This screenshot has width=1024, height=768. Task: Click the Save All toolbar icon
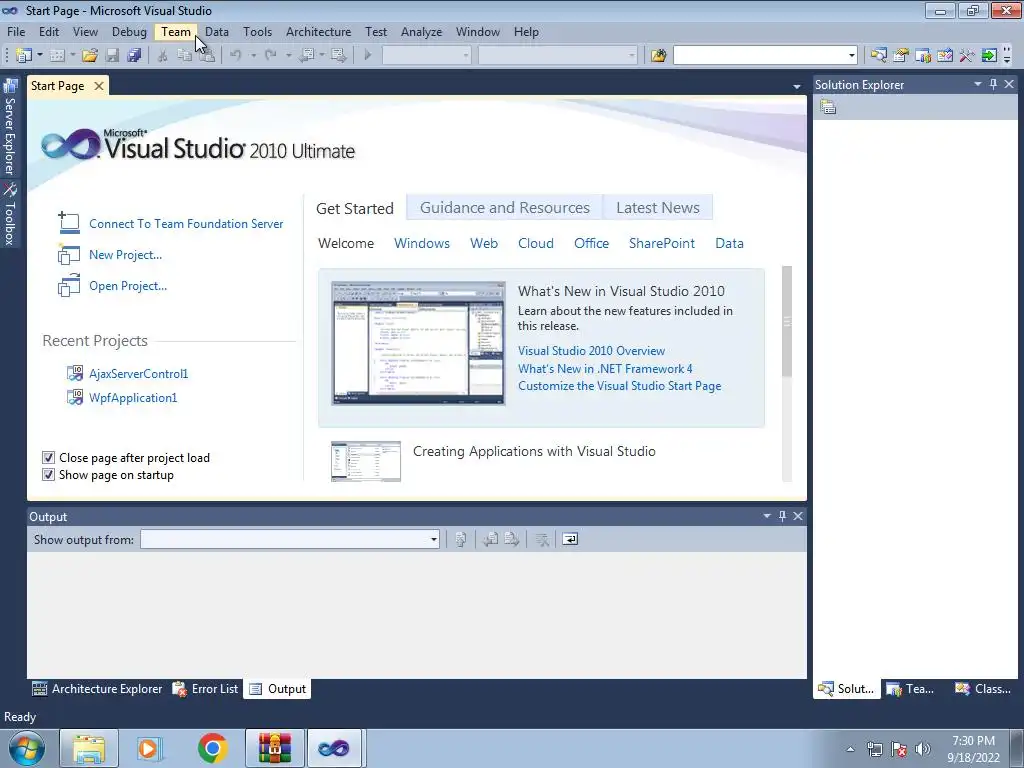[135, 56]
